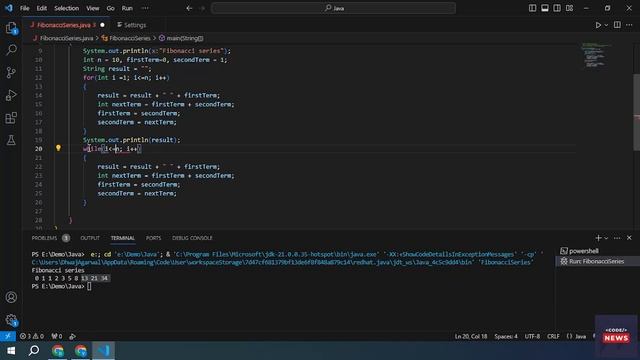This screenshot has height=360, width=640.
Task: Open the Search view in activity bar
Action: 11,50
